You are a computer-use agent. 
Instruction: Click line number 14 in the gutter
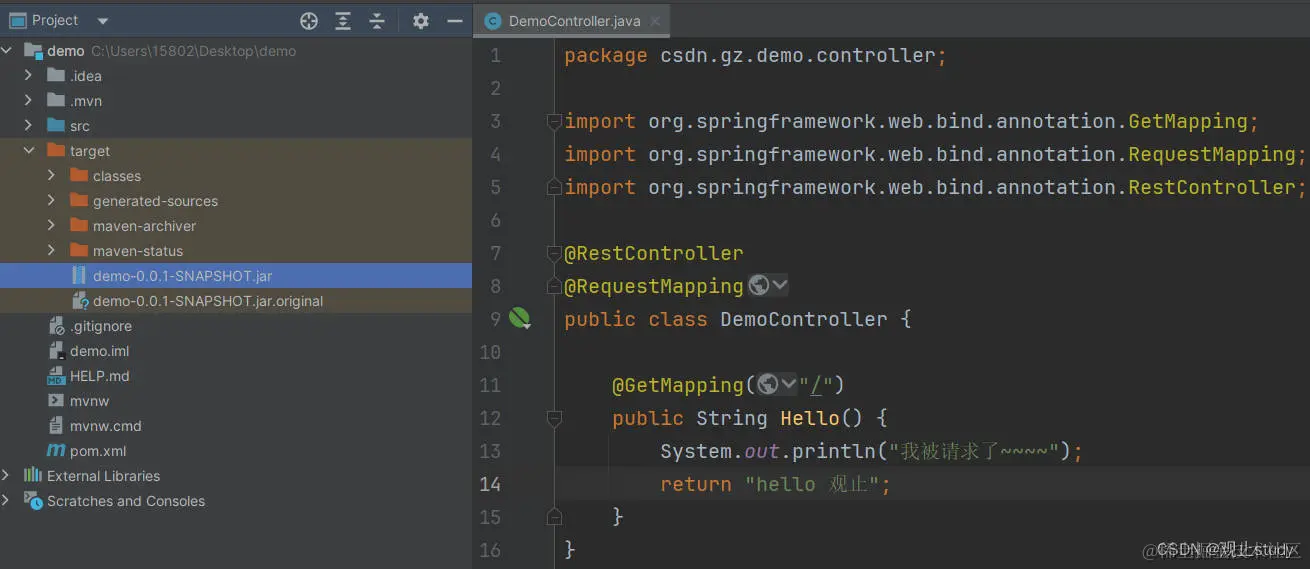coord(490,484)
